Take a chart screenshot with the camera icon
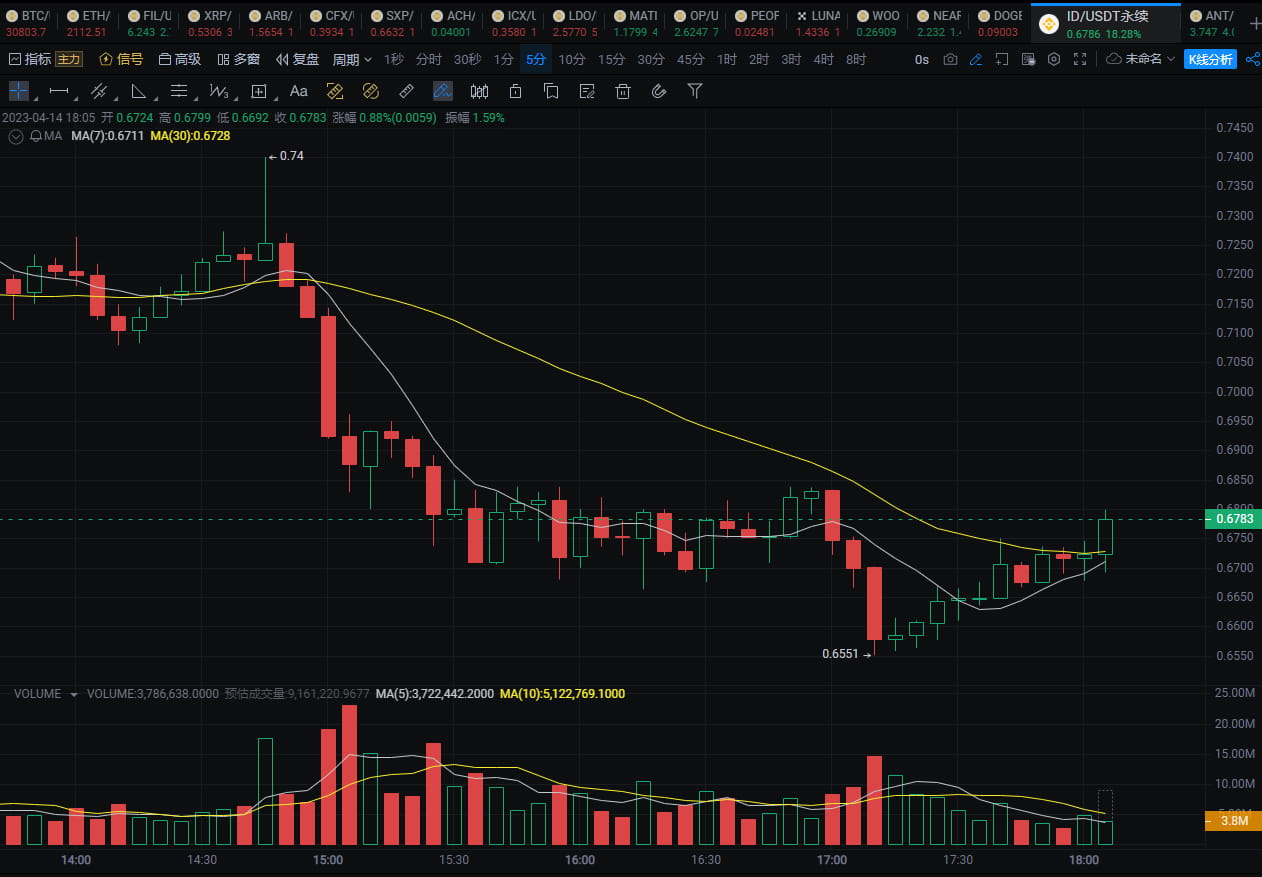The image size is (1262, 877). [x=950, y=59]
